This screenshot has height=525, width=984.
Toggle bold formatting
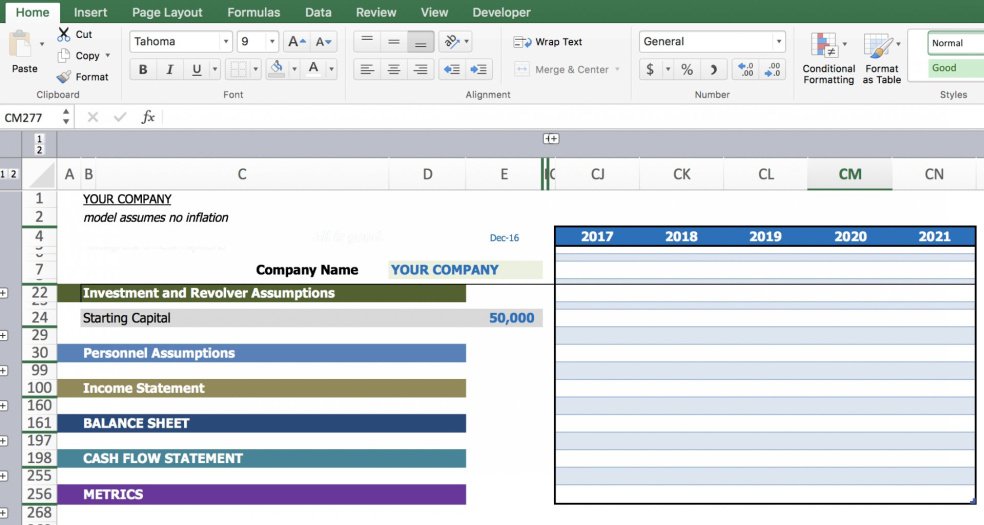click(x=143, y=70)
